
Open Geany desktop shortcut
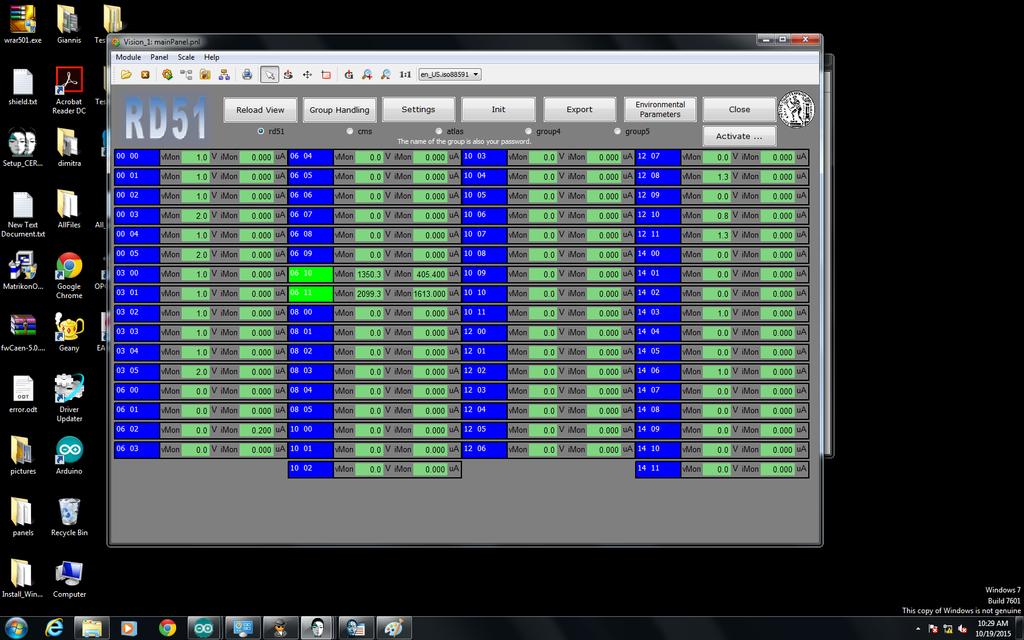tap(69, 332)
